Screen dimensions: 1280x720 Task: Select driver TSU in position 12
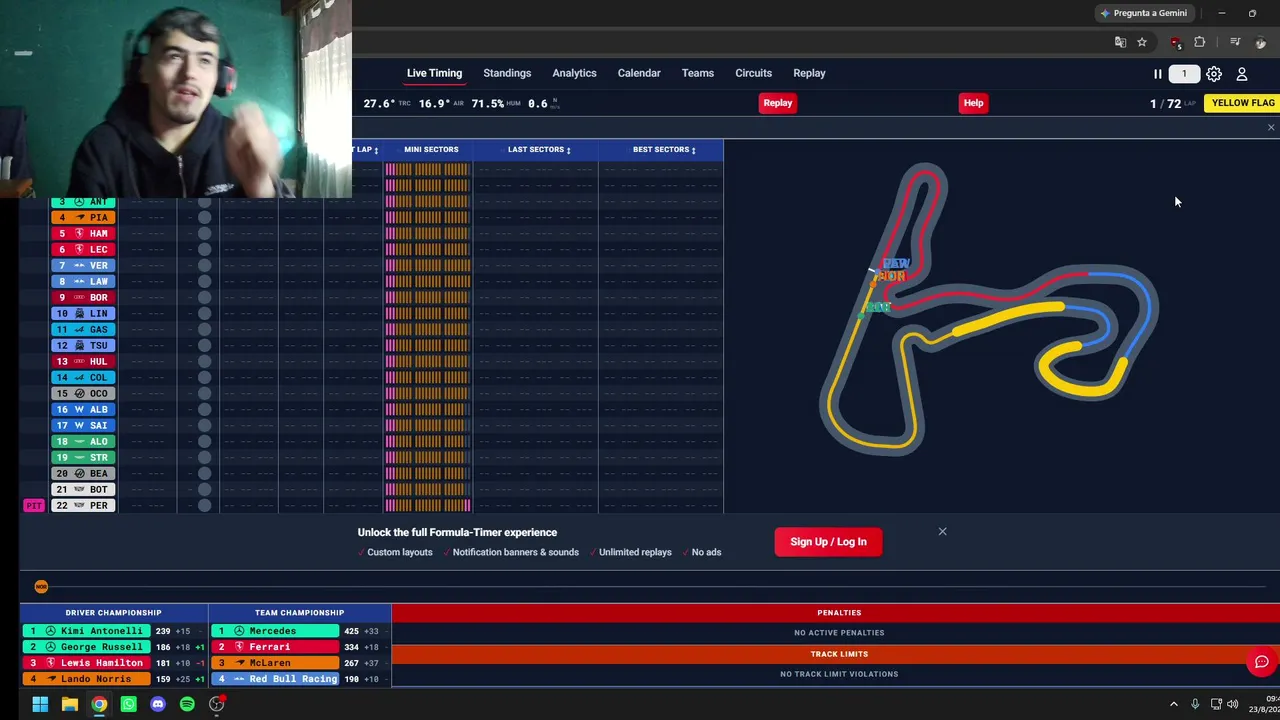(x=82, y=346)
